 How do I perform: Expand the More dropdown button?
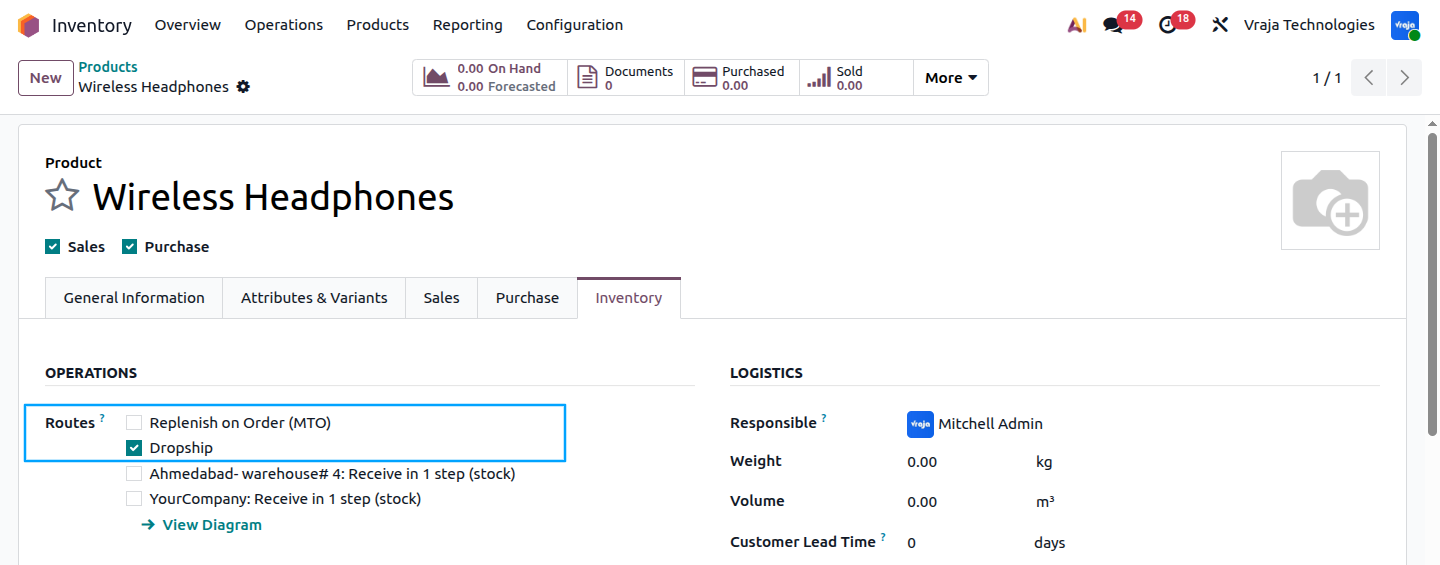[x=951, y=78]
